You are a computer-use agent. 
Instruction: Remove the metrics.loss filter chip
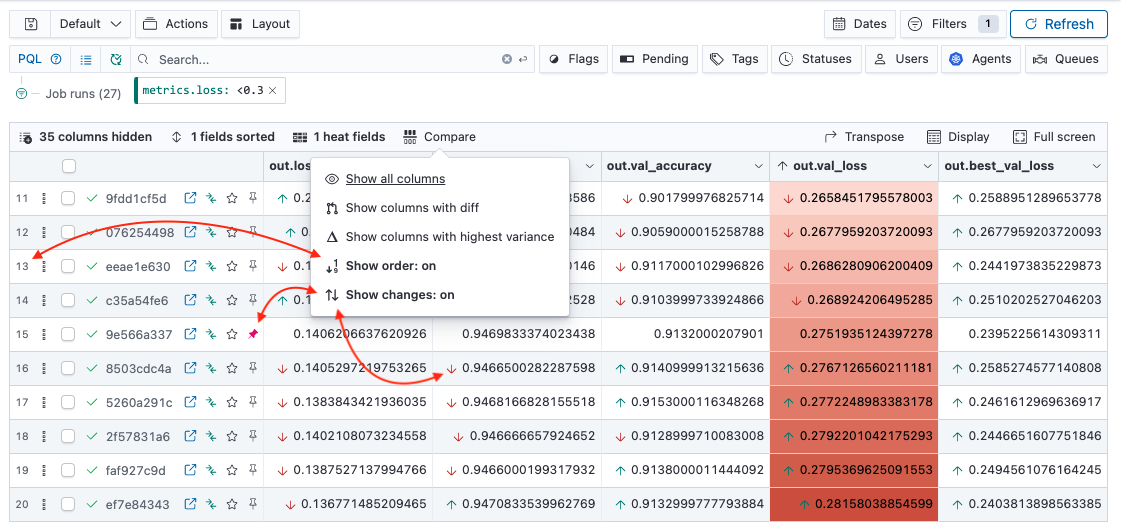coord(272,91)
